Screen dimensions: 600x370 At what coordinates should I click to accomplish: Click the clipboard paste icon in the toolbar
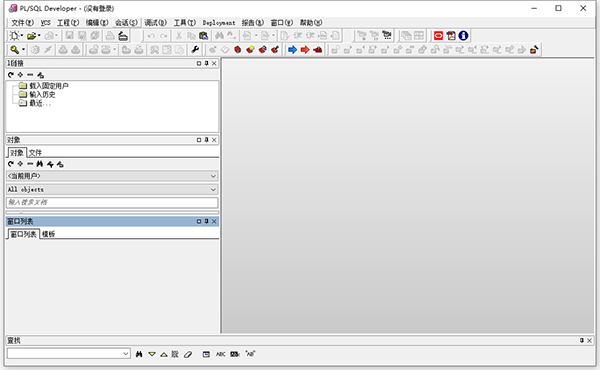click(204, 36)
